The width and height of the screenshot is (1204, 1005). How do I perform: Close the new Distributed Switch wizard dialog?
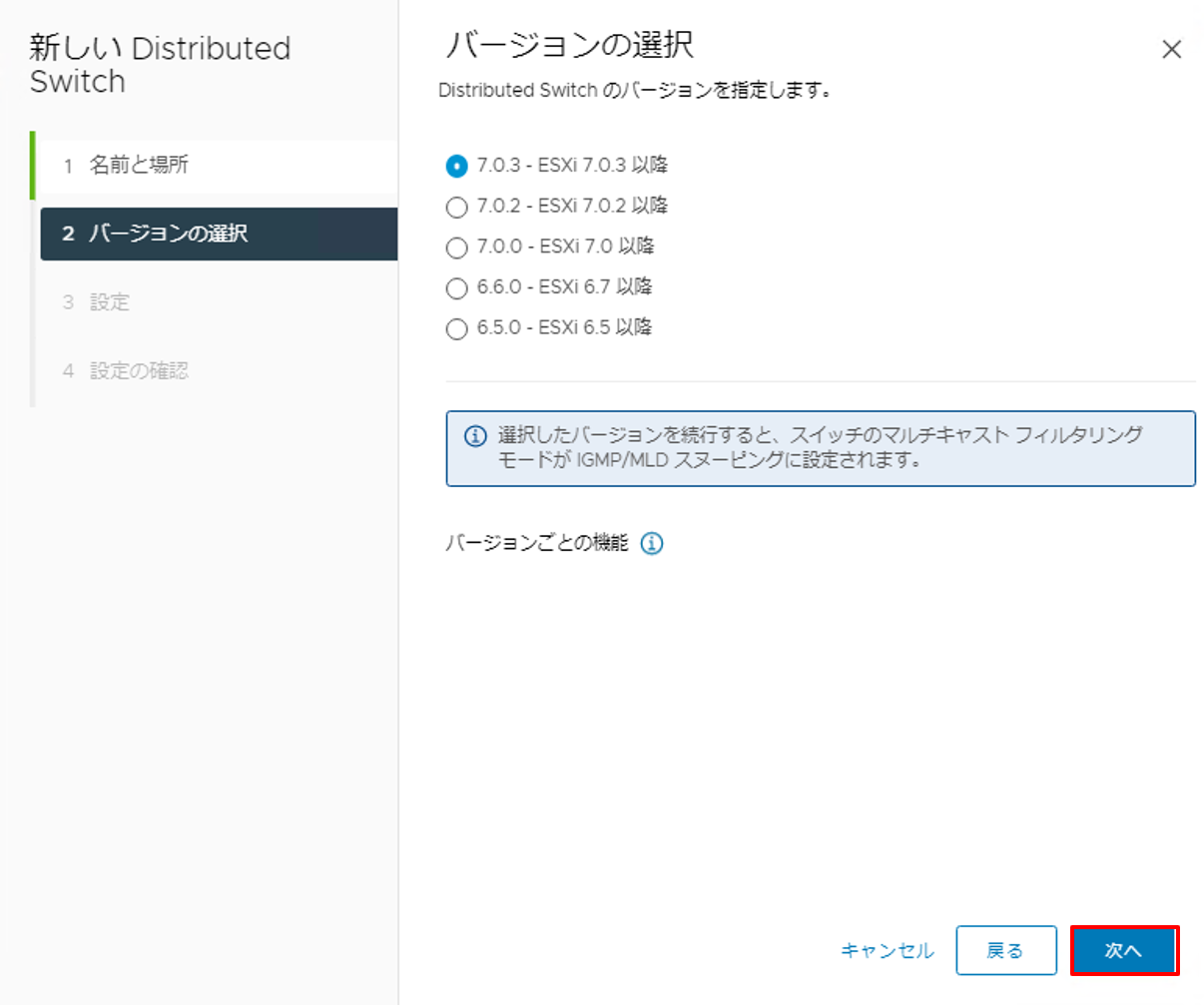(x=1171, y=50)
